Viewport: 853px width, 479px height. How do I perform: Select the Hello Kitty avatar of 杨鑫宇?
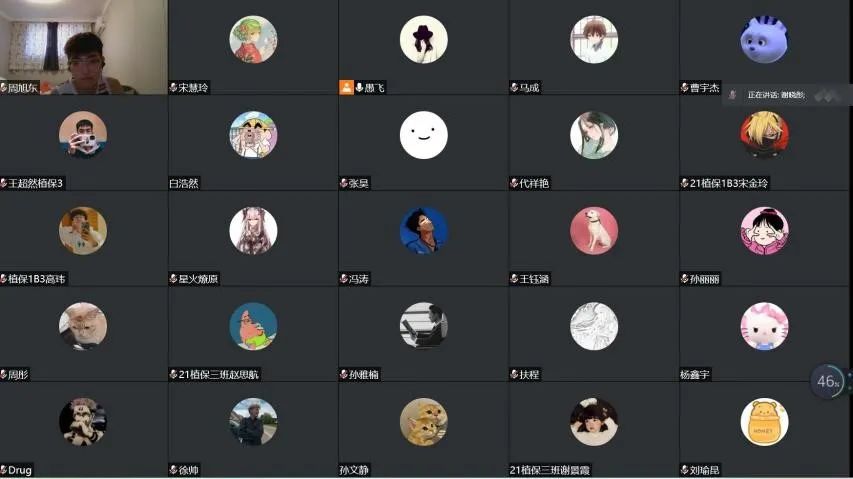tap(764, 326)
